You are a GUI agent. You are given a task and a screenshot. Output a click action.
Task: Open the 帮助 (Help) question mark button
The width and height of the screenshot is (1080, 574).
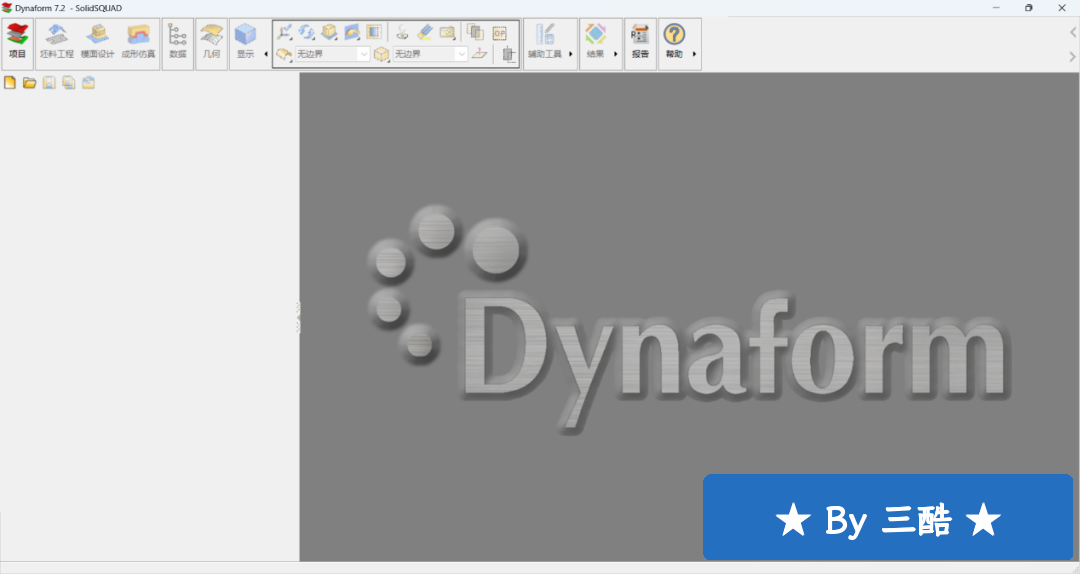[674, 43]
